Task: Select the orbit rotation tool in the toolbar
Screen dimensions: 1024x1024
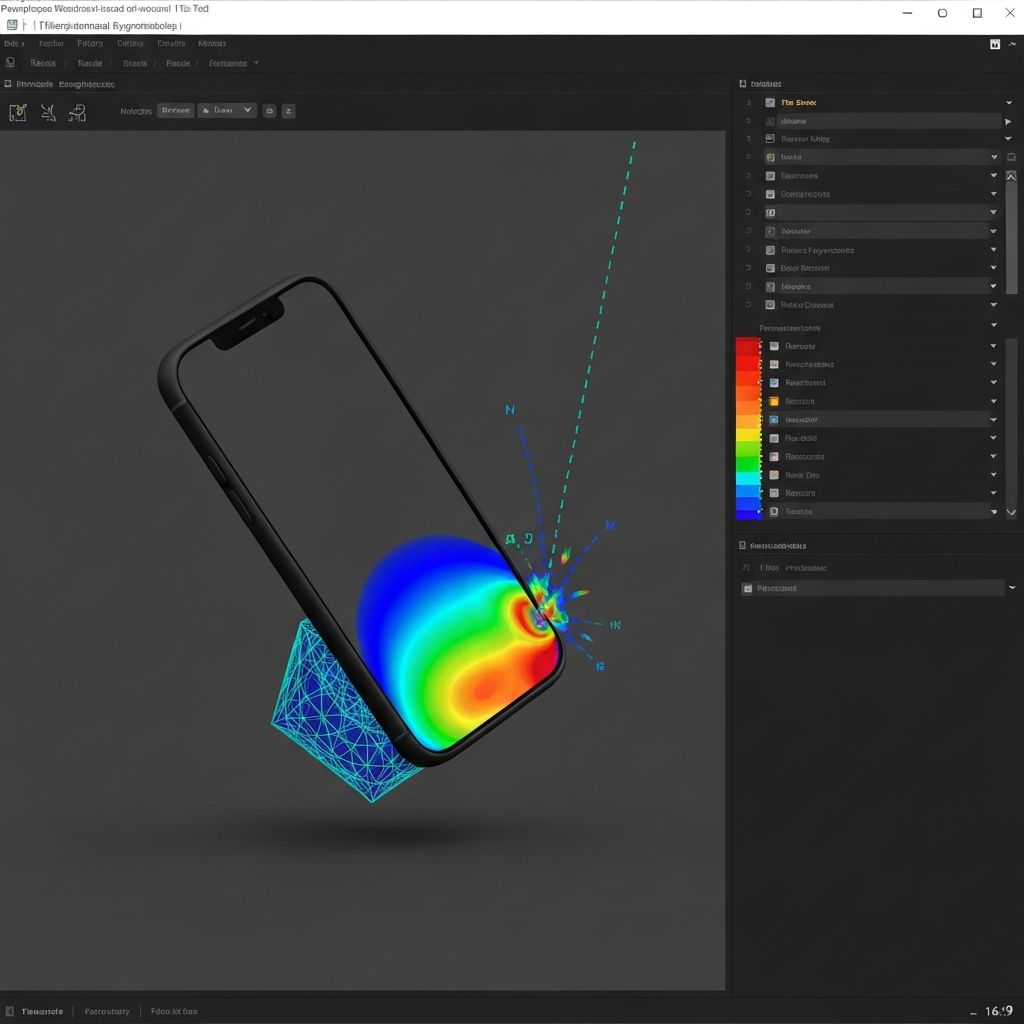Action: click(x=78, y=112)
